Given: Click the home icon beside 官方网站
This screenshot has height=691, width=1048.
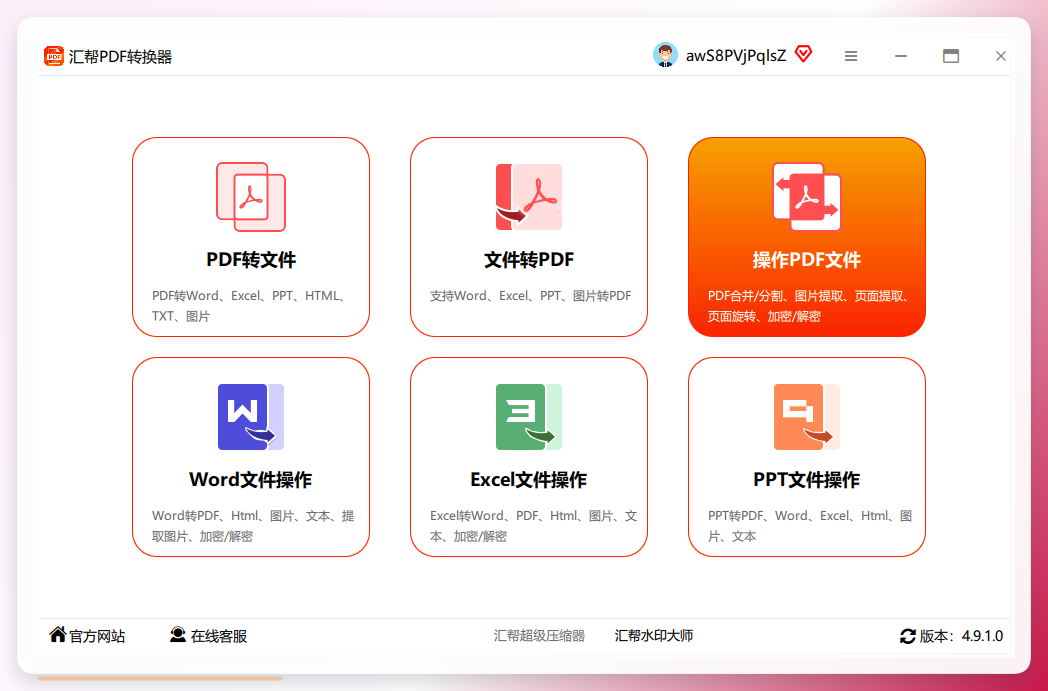Looking at the screenshot, I should pos(58,634).
